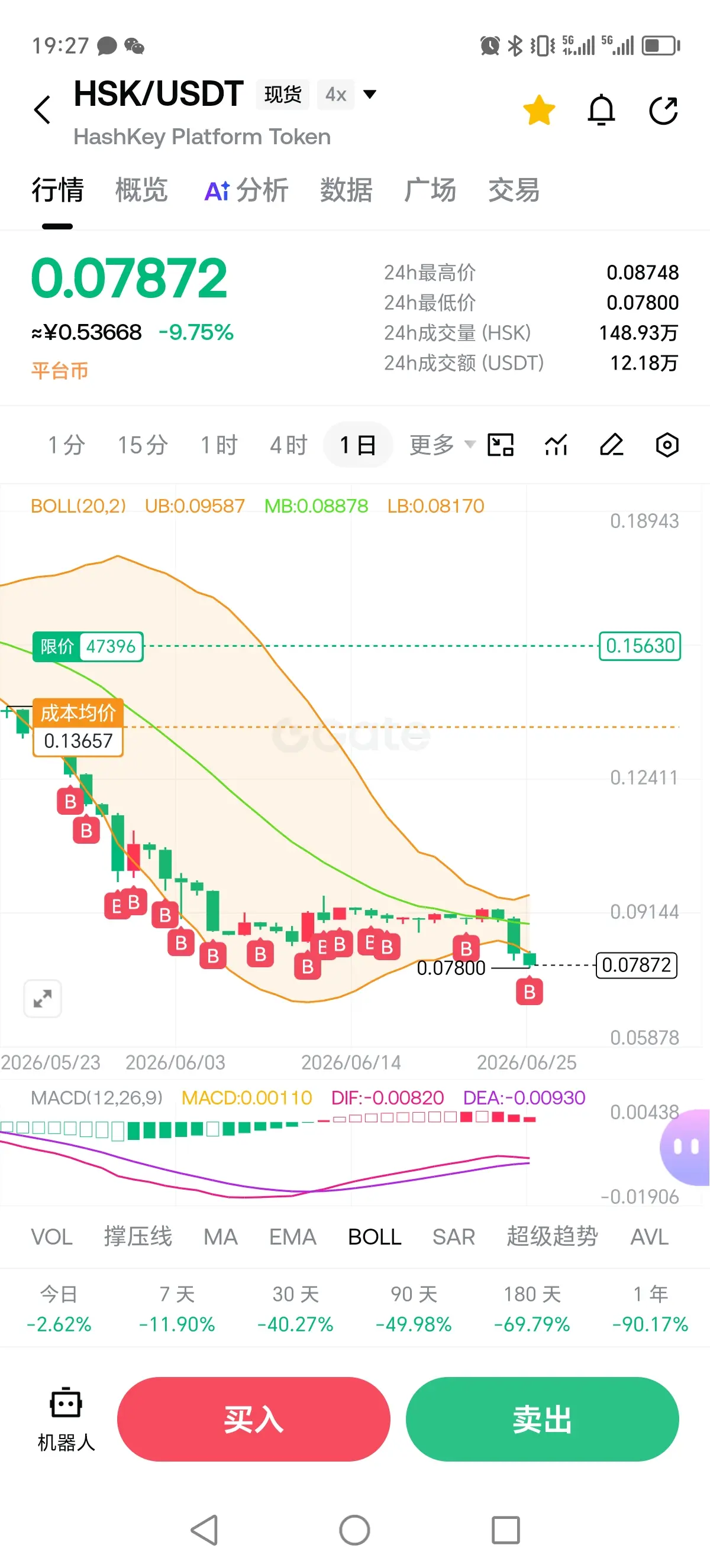The image size is (710, 1568).
Task: Toggle BOLL indicator
Action: [x=375, y=1237]
